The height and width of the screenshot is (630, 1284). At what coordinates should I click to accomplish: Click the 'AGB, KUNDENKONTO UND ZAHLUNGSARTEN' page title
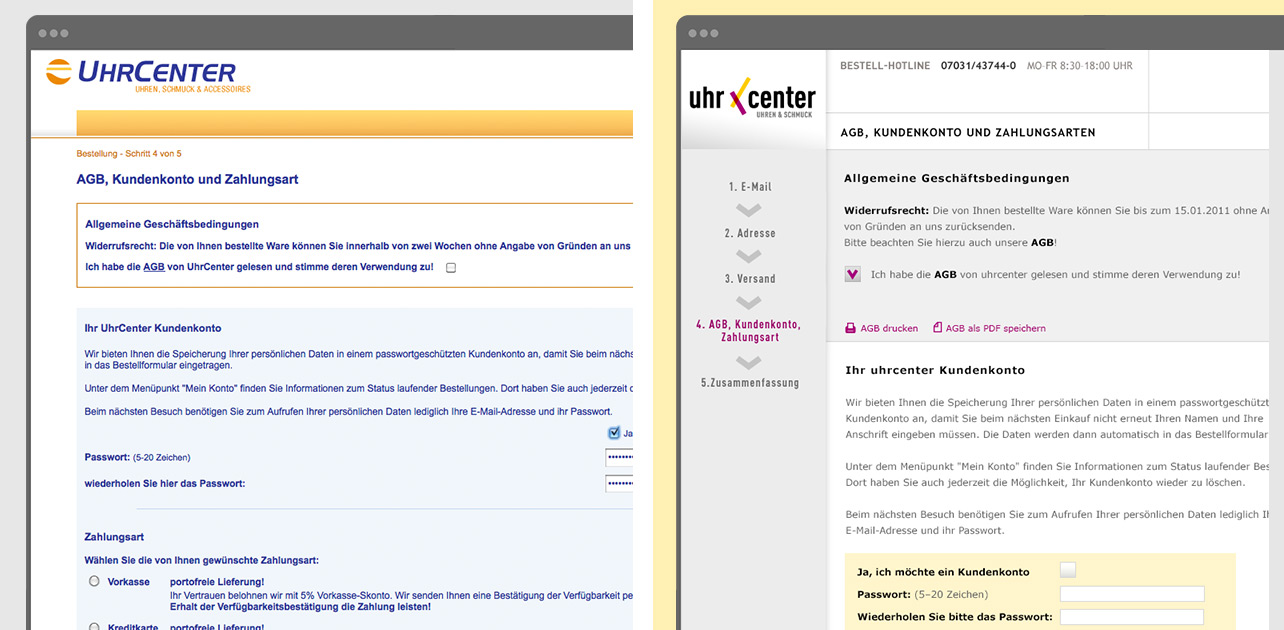pyautogui.click(x=967, y=133)
